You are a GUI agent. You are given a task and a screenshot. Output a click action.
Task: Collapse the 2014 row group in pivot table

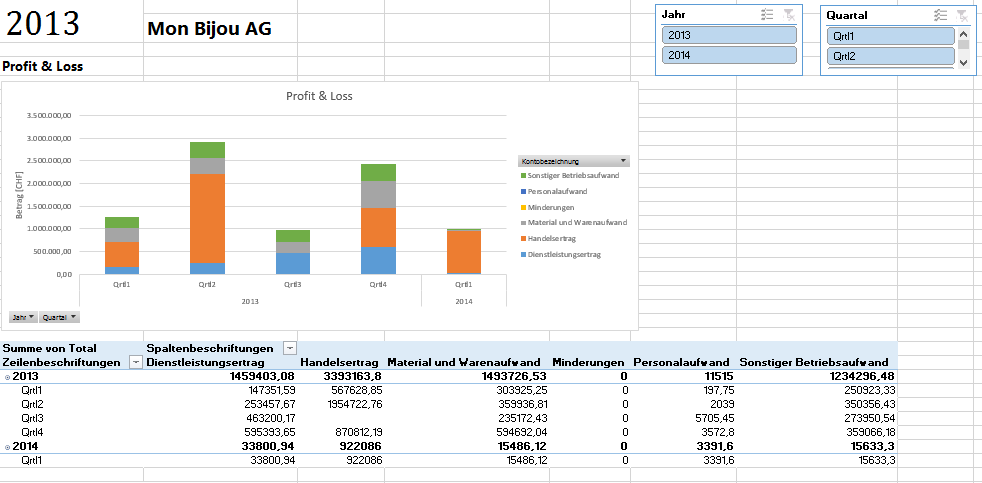click(x=7, y=446)
